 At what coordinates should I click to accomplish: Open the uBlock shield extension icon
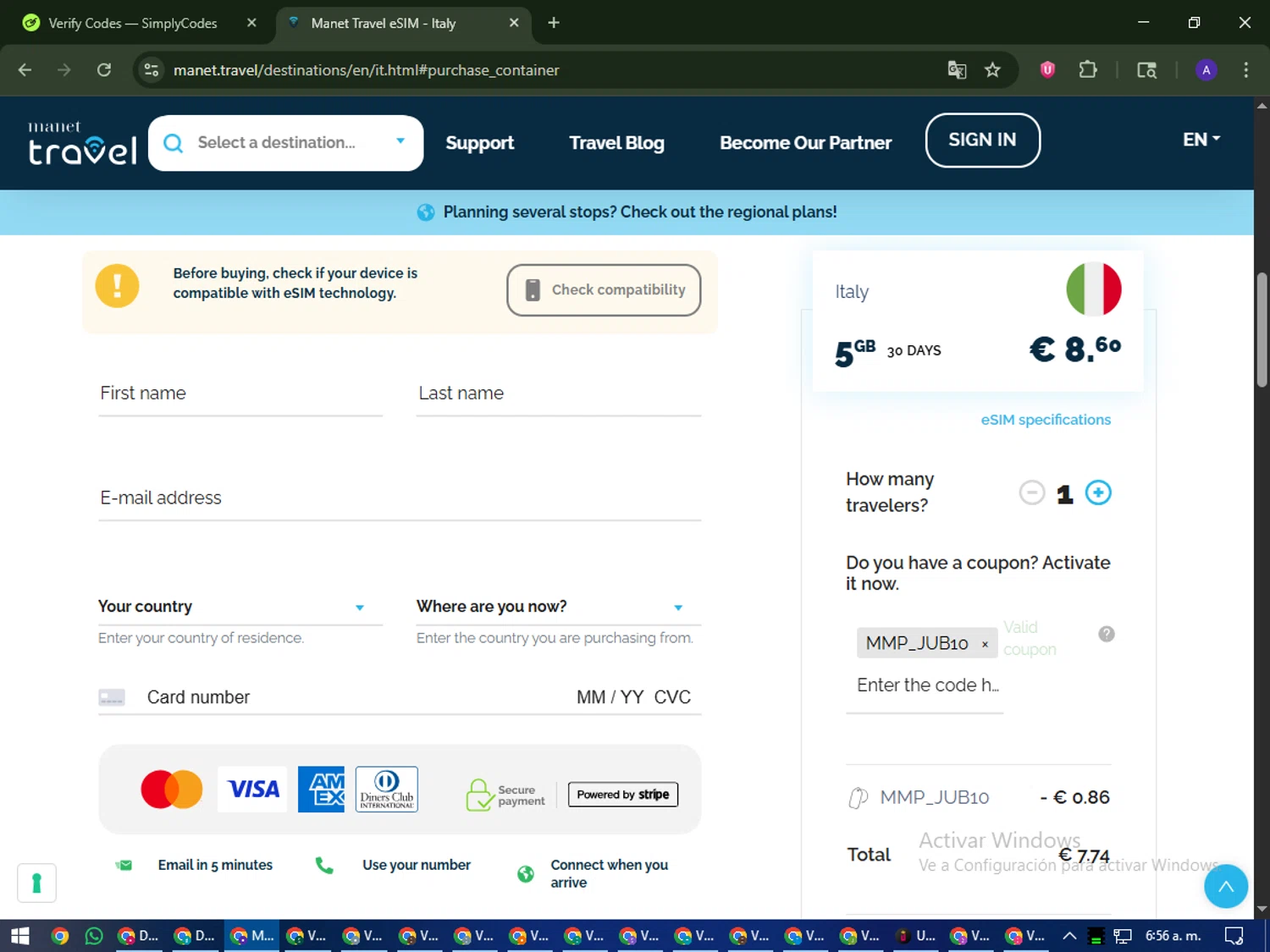pyautogui.click(x=1047, y=69)
